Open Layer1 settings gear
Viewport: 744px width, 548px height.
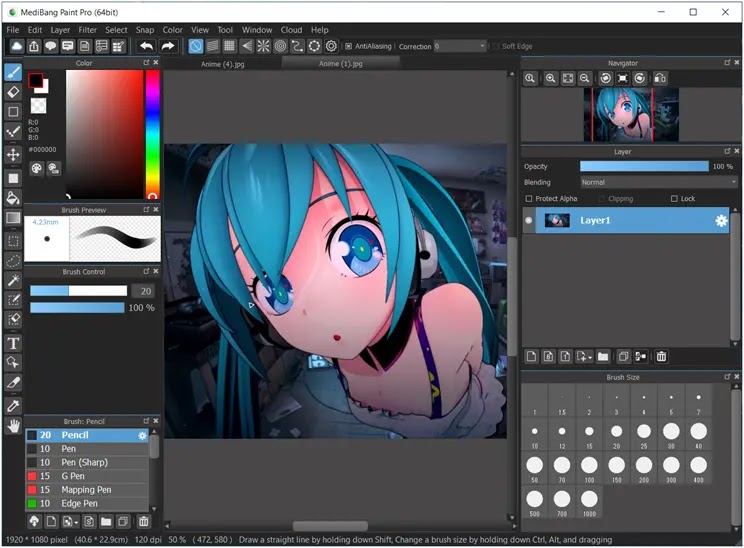[x=721, y=221]
